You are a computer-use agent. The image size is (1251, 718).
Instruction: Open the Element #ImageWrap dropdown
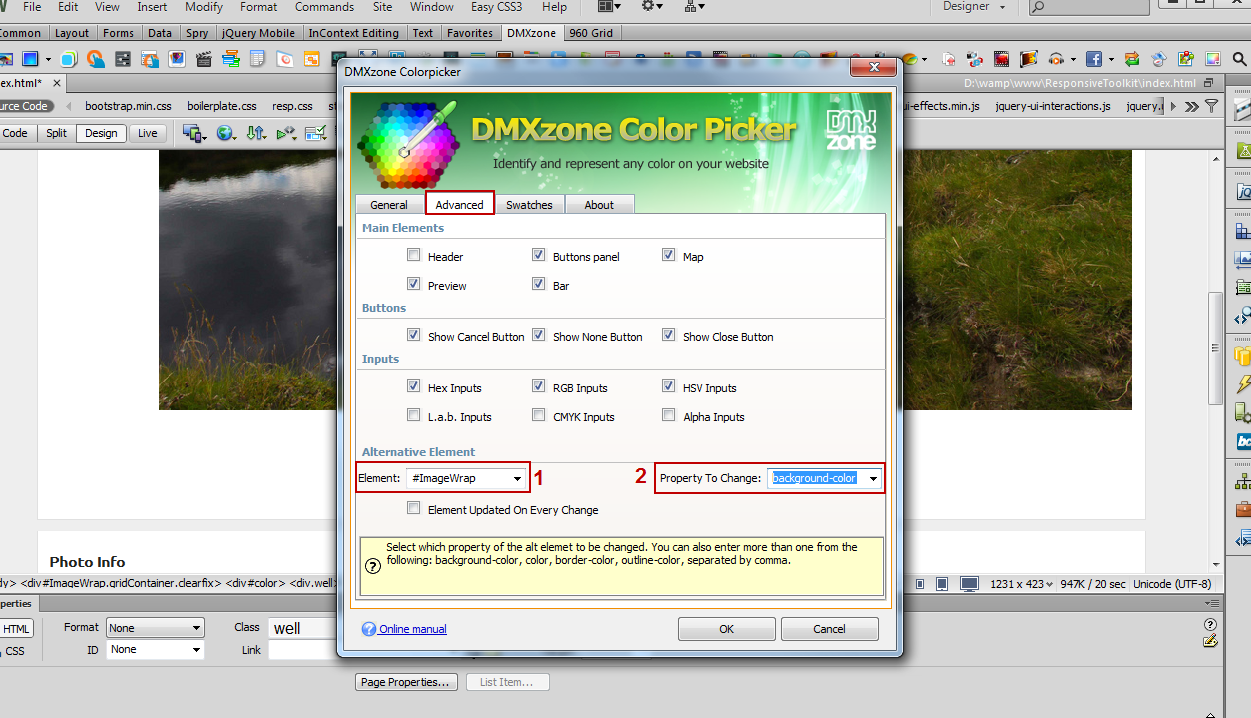pyautogui.click(x=466, y=478)
